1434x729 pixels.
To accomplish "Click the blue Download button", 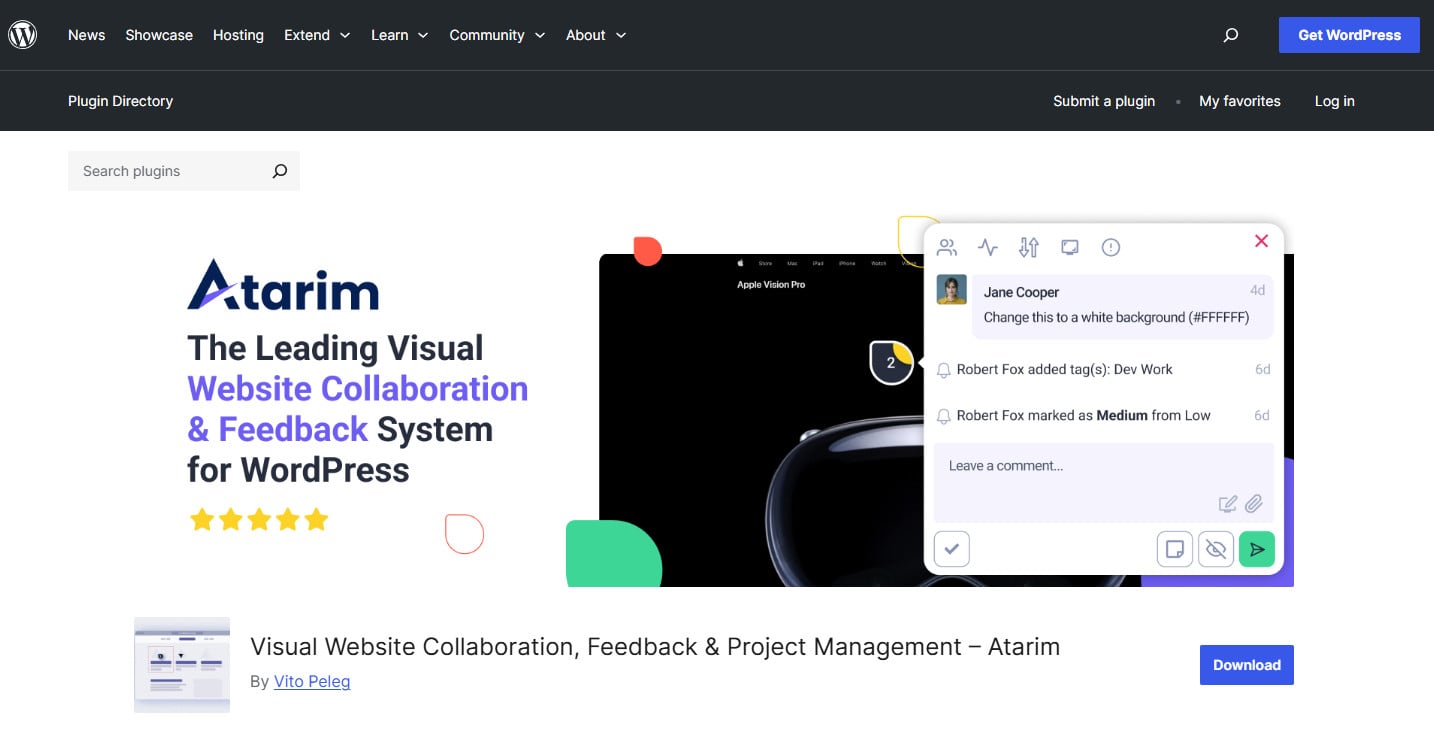I will [1246, 665].
